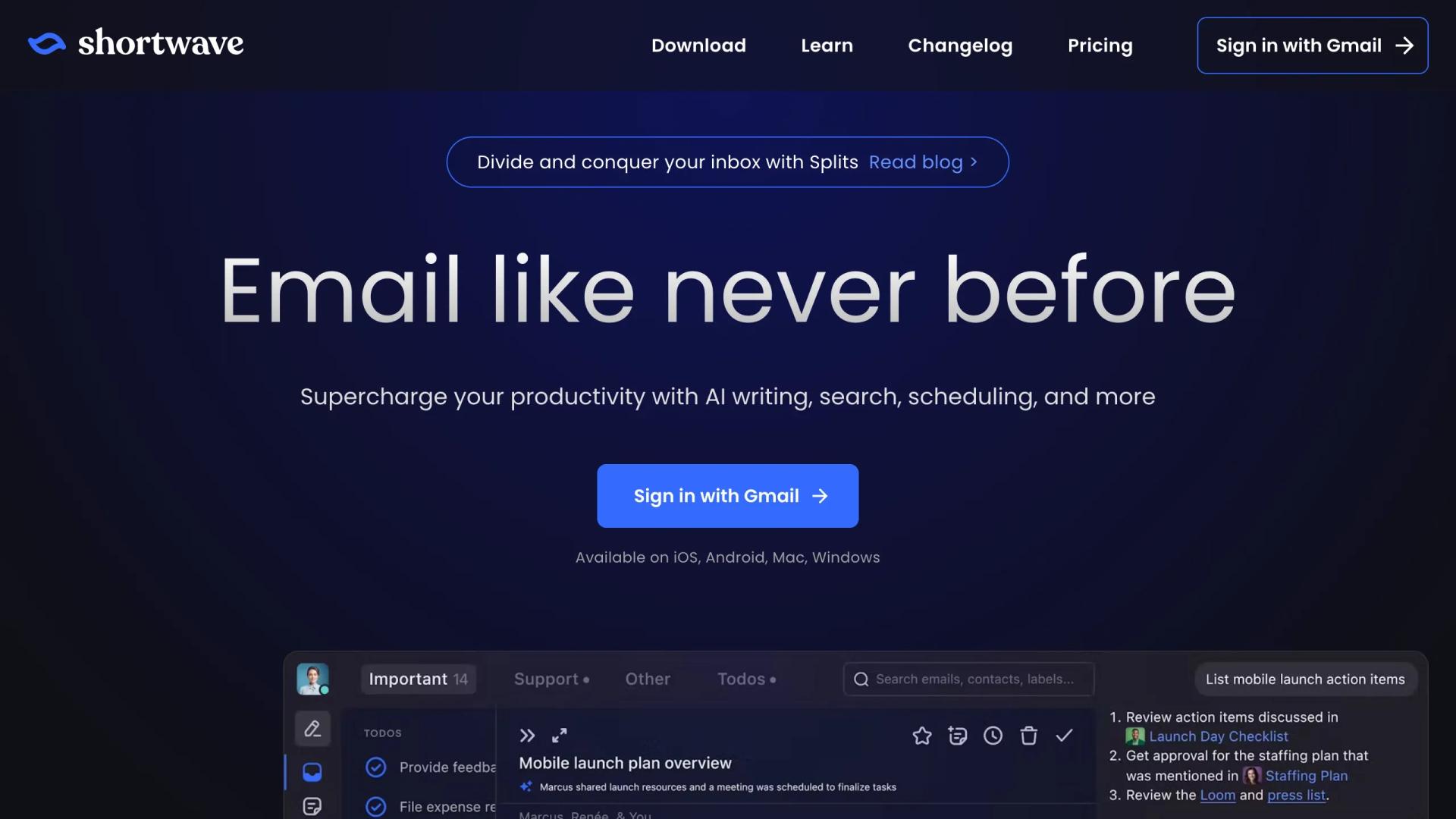This screenshot has height=819, width=1456.
Task: Click the compose/edit pencil icon
Action: (312, 728)
